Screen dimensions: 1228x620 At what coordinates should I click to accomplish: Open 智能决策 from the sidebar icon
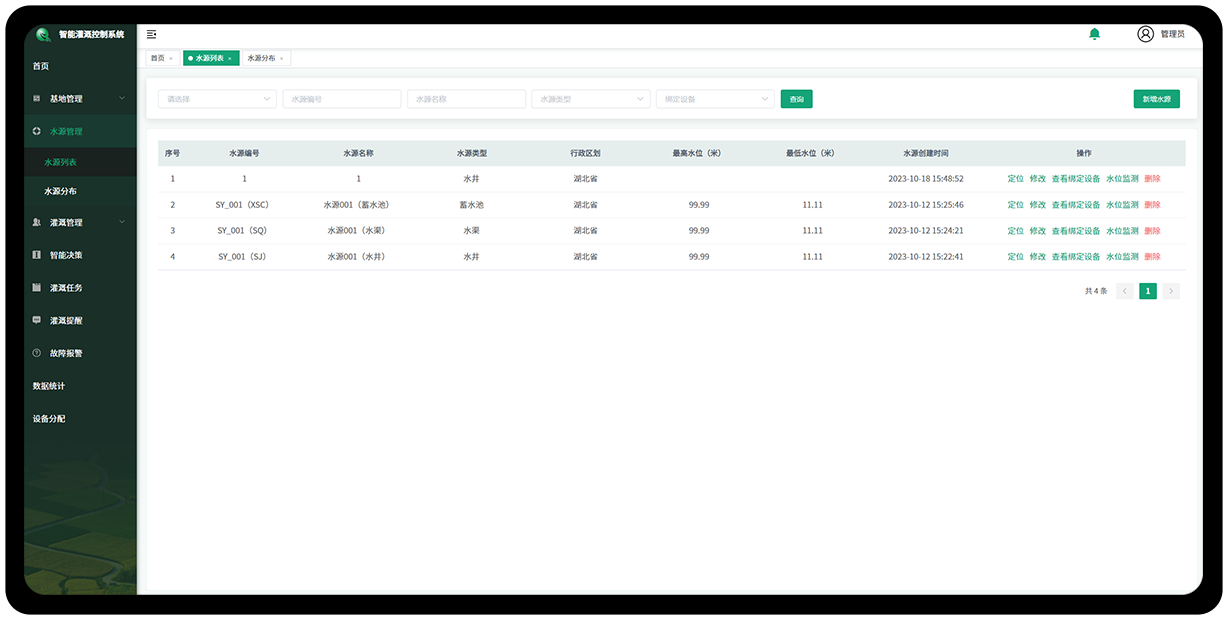[x=37, y=255]
